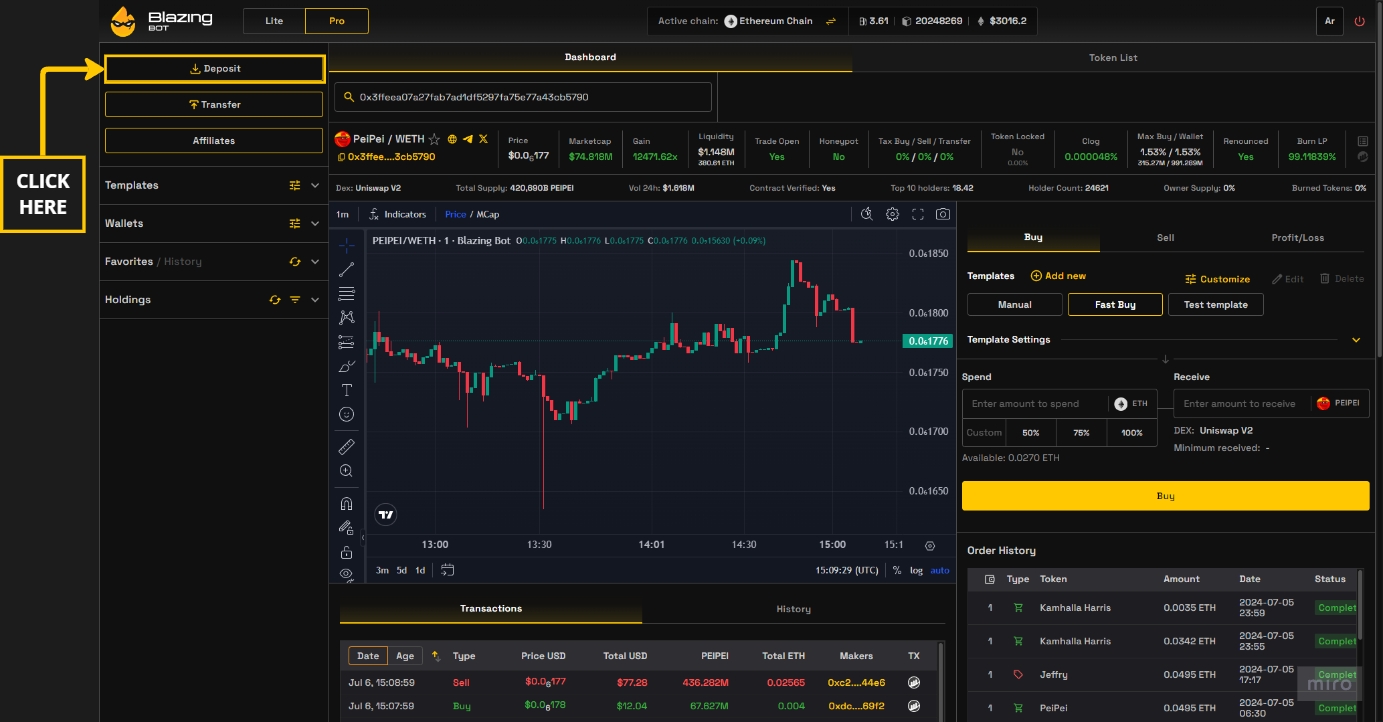Expand the Wallets section chevron
The height and width of the screenshot is (722, 1383).
[315, 223]
